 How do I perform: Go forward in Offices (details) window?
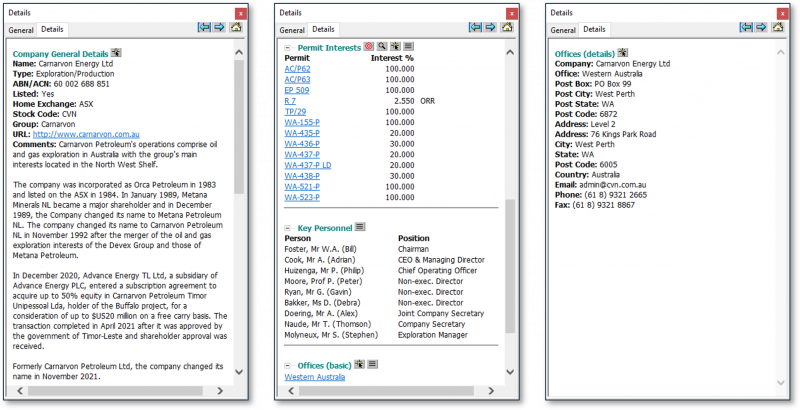click(761, 27)
